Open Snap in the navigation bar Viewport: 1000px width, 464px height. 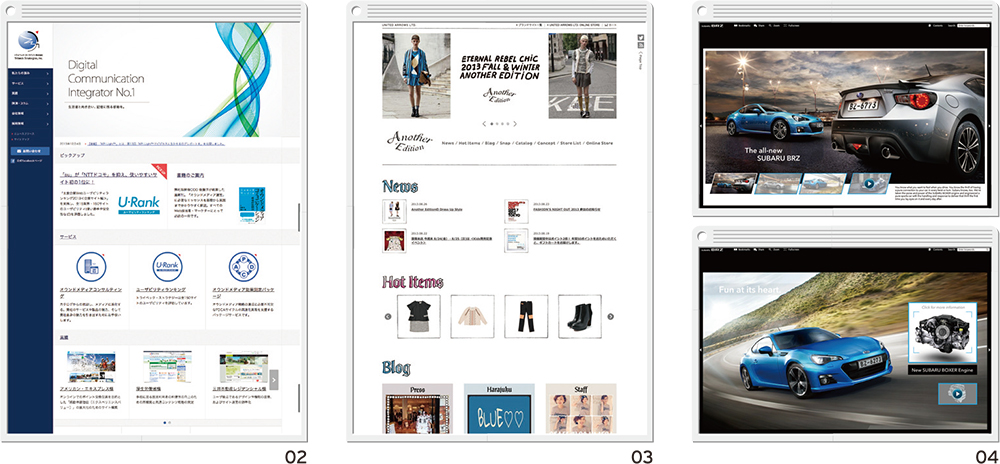(506, 143)
